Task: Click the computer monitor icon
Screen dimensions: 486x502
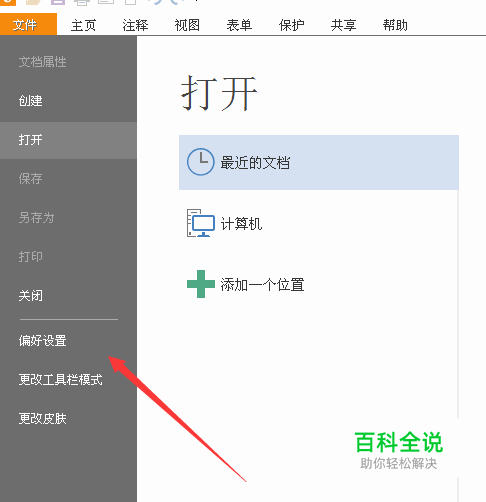Action: click(200, 223)
